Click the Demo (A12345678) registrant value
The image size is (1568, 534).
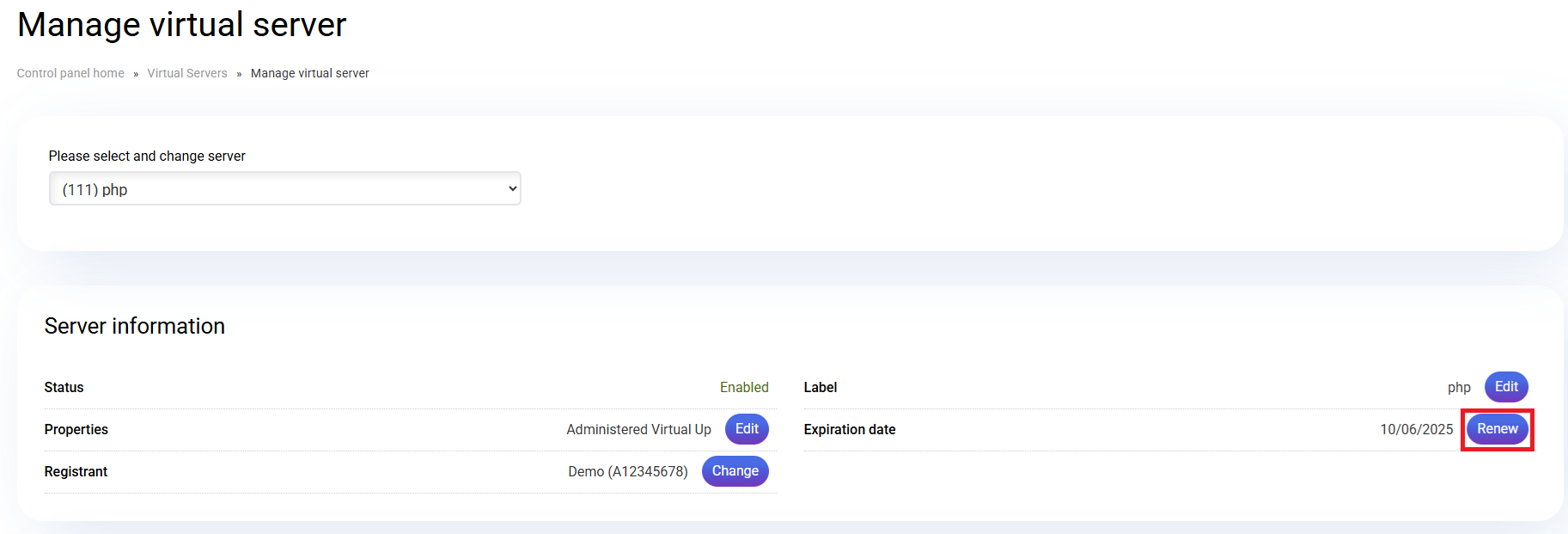click(627, 472)
